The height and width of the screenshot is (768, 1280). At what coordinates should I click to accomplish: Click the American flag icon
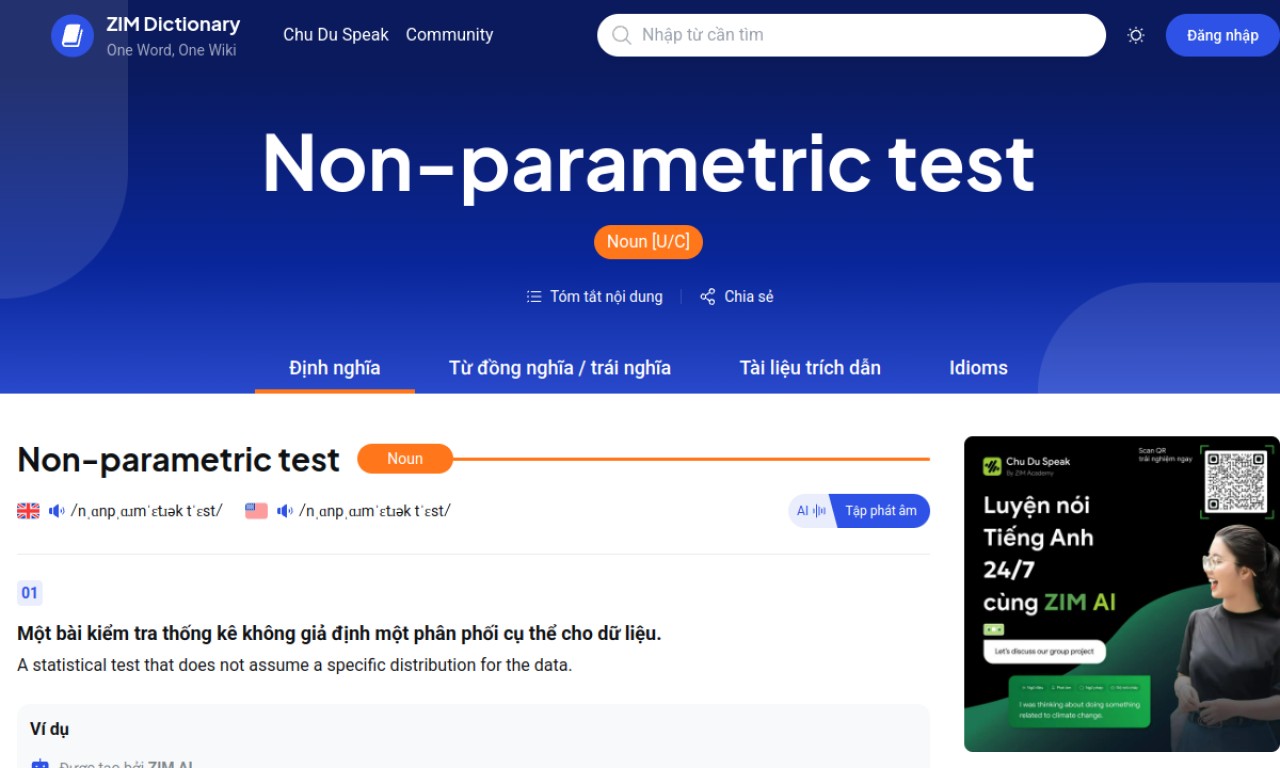[256, 511]
